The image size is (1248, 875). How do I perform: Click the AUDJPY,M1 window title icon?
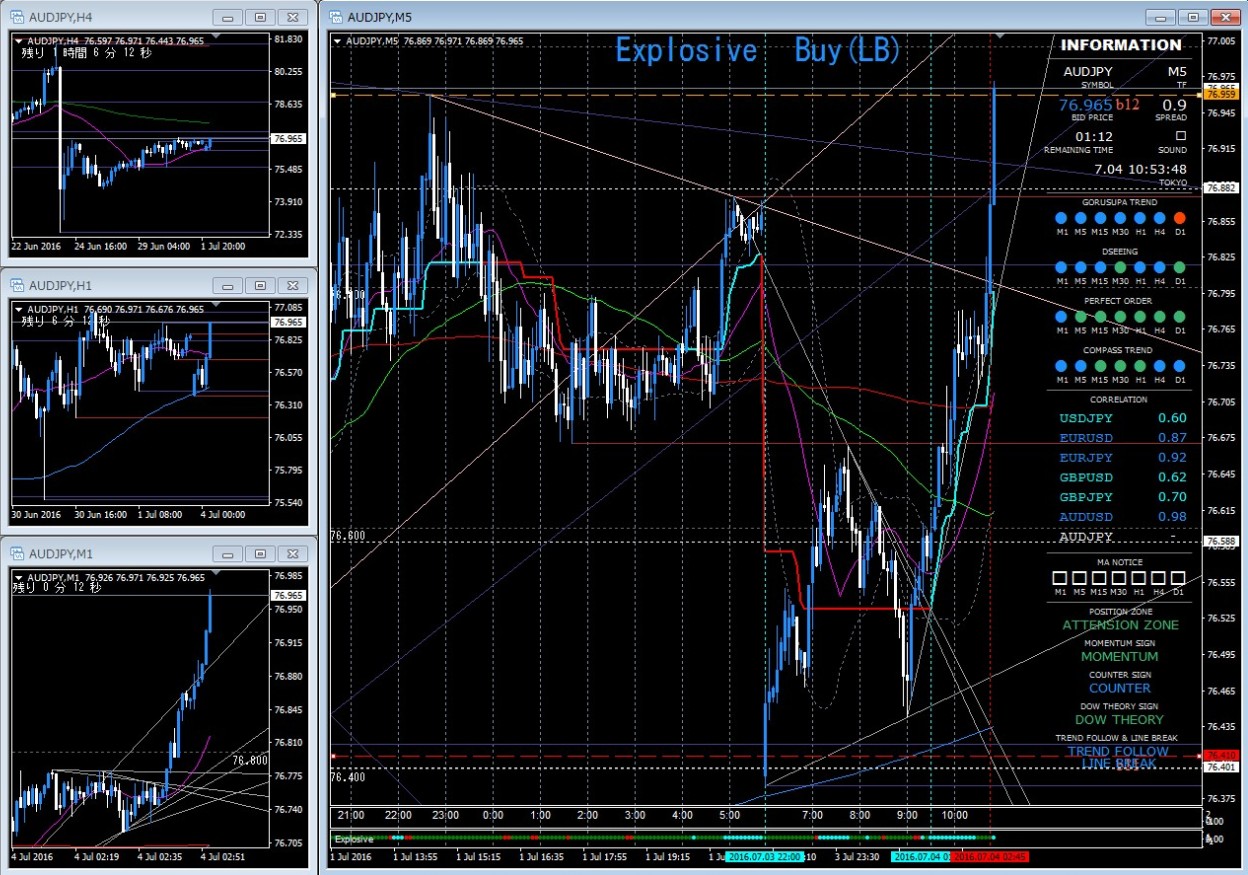[x=17, y=553]
